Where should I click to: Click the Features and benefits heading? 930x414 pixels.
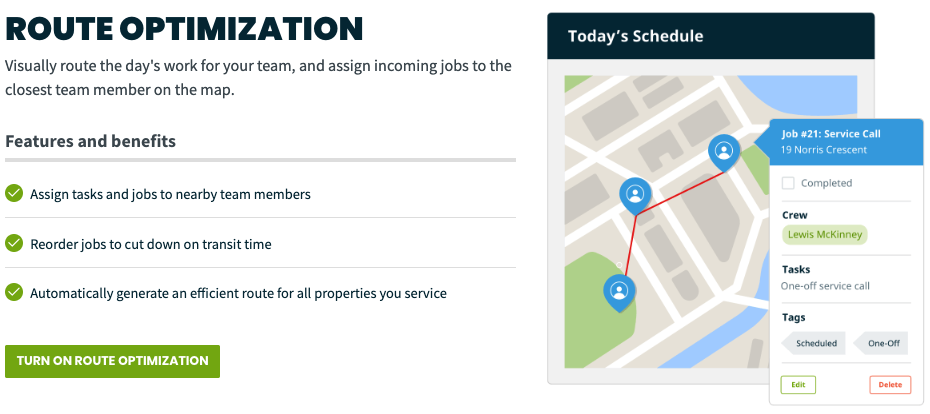point(90,141)
